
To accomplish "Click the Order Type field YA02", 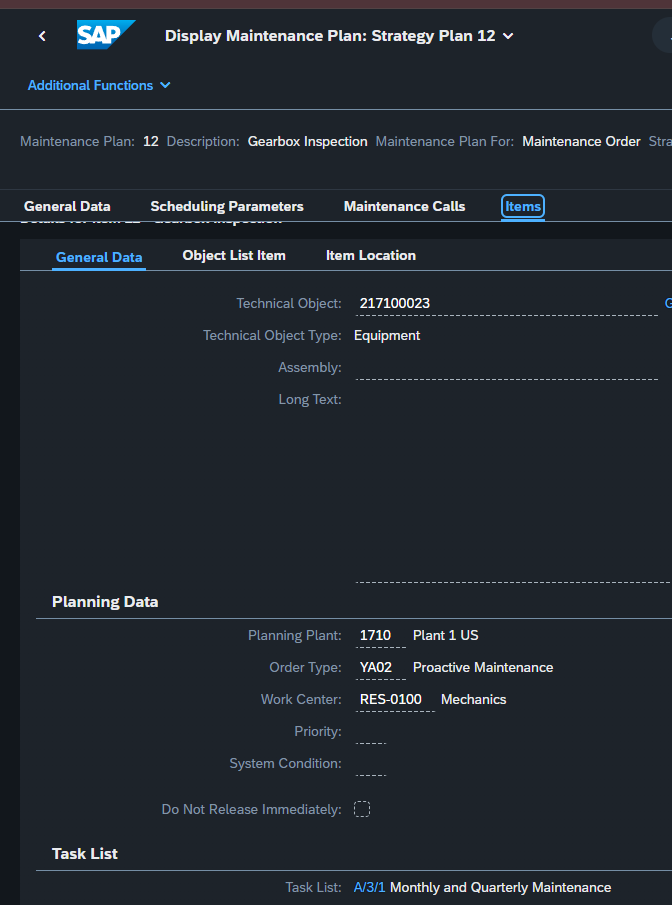I will pos(379,667).
